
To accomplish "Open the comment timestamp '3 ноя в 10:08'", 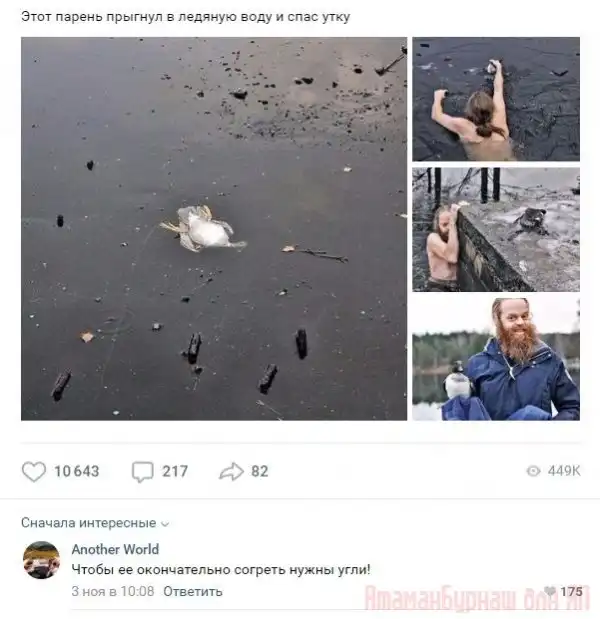I will click(x=113, y=591).
